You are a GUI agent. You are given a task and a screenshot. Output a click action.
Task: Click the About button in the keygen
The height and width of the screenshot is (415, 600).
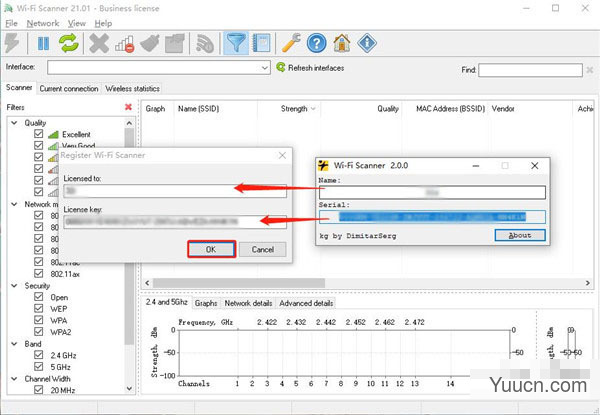coord(520,235)
